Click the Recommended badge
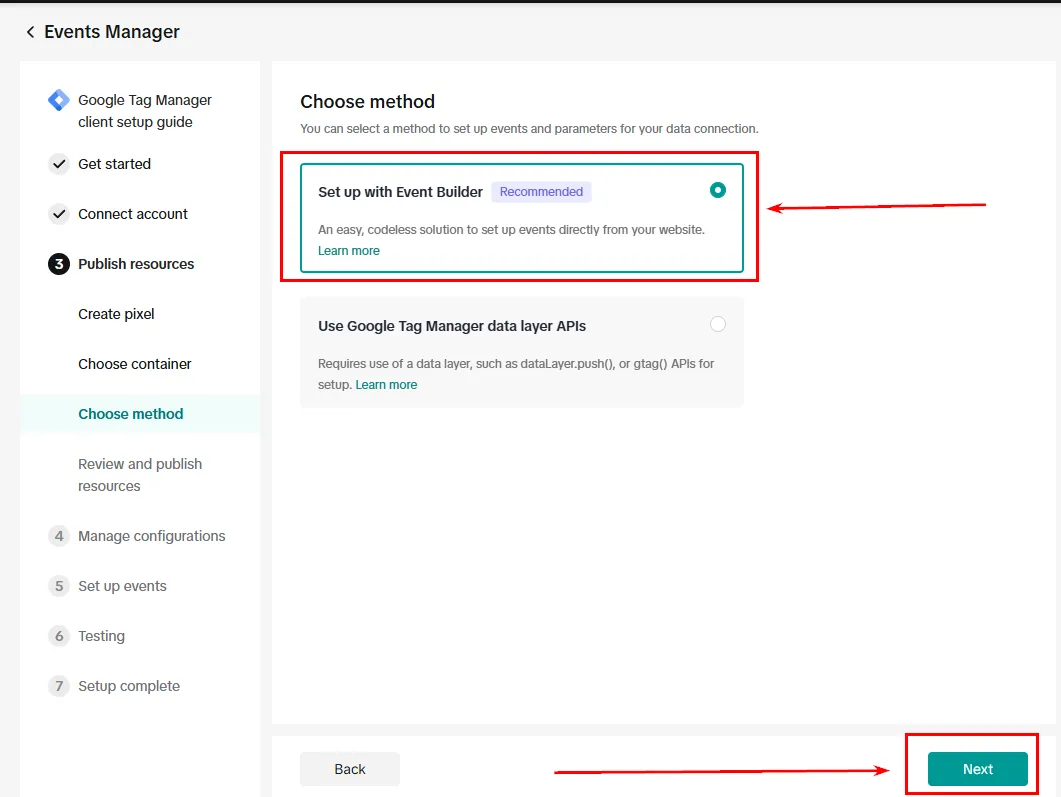This screenshot has width=1061, height=797. [541, 191]
